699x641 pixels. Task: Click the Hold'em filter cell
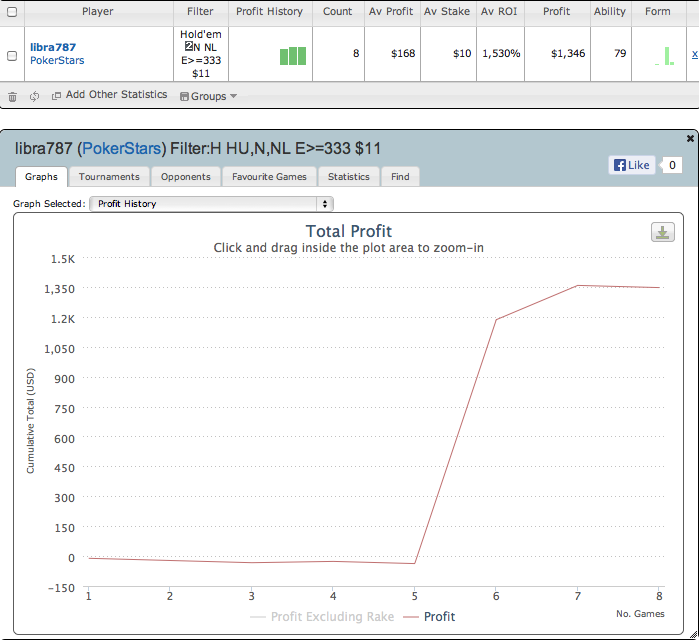tap(201, 54)
